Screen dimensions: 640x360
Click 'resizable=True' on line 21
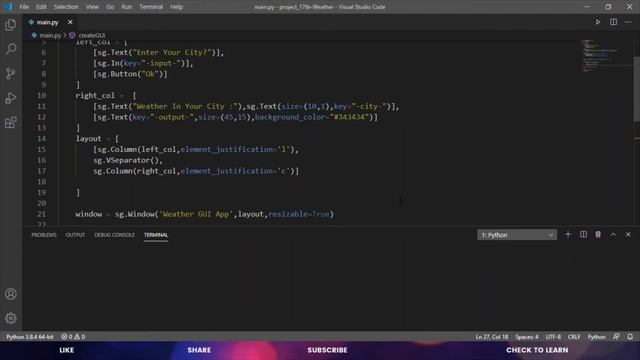click(299, 214)
